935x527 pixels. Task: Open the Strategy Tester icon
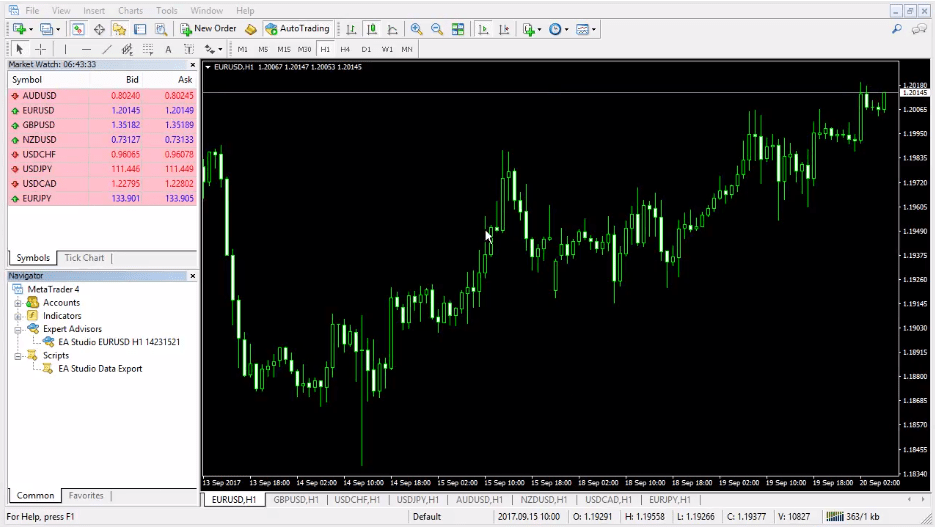tap(160, 29)
